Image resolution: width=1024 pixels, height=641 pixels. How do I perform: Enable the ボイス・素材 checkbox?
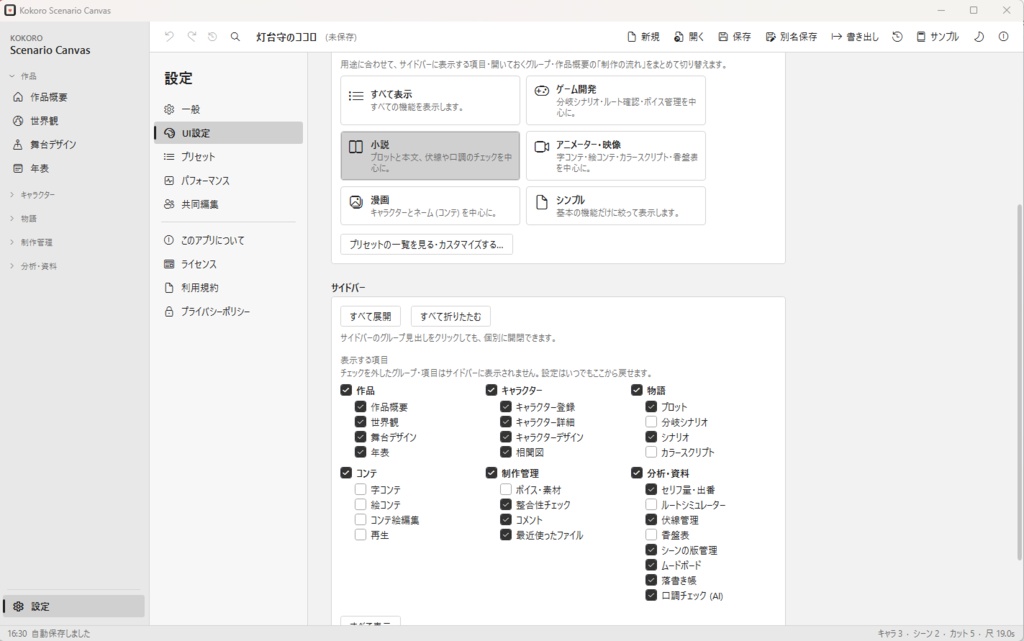pyautogui.click(x=505, y=489)
